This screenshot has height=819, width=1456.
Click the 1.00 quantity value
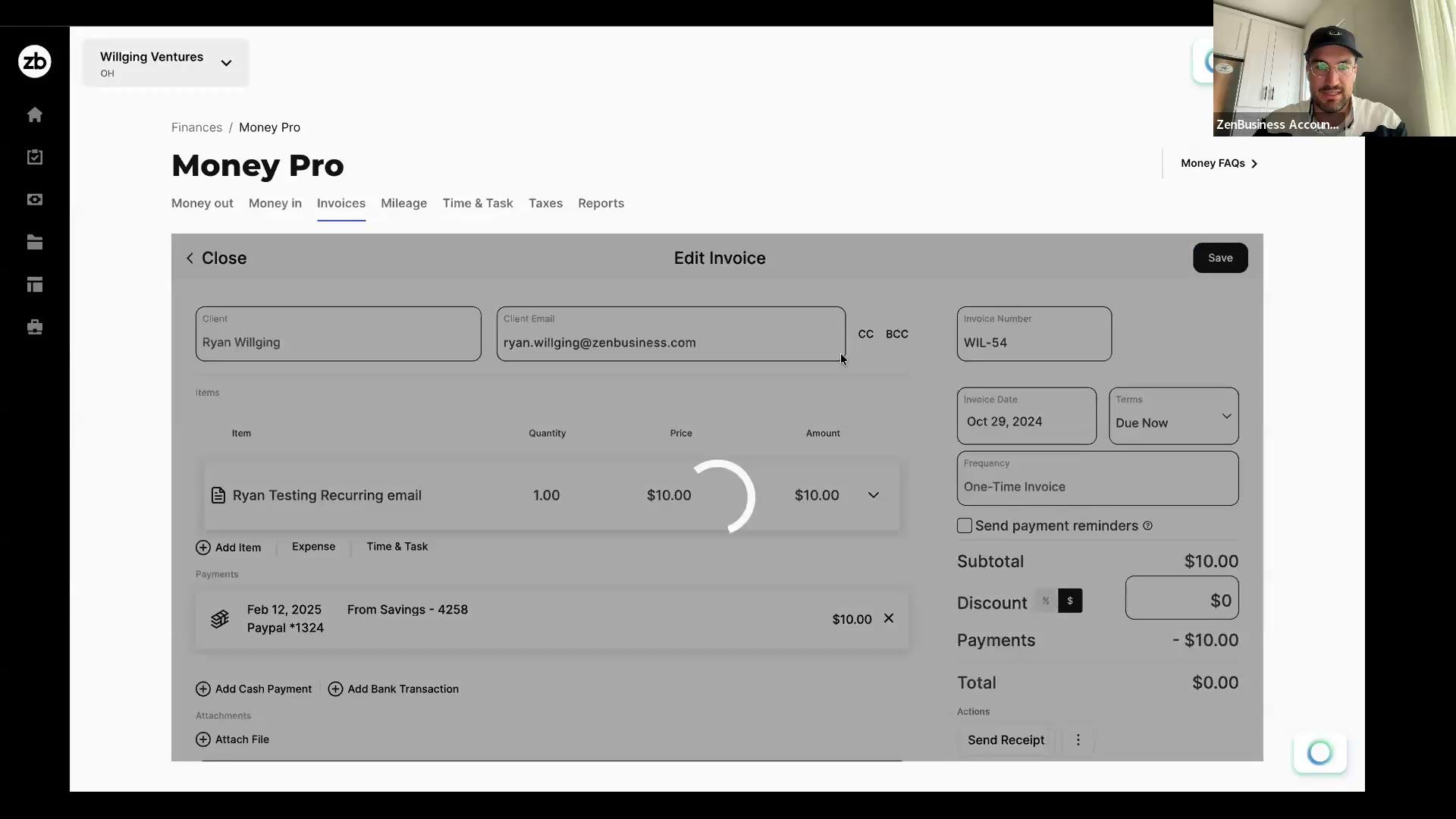click(x=546, y=495)
